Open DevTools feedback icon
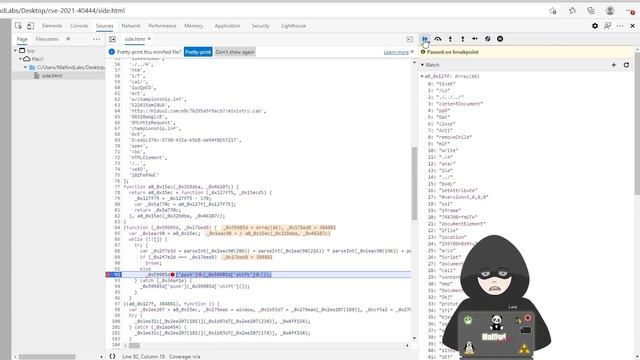Screen dimensions: 640x360 point(607,26)
